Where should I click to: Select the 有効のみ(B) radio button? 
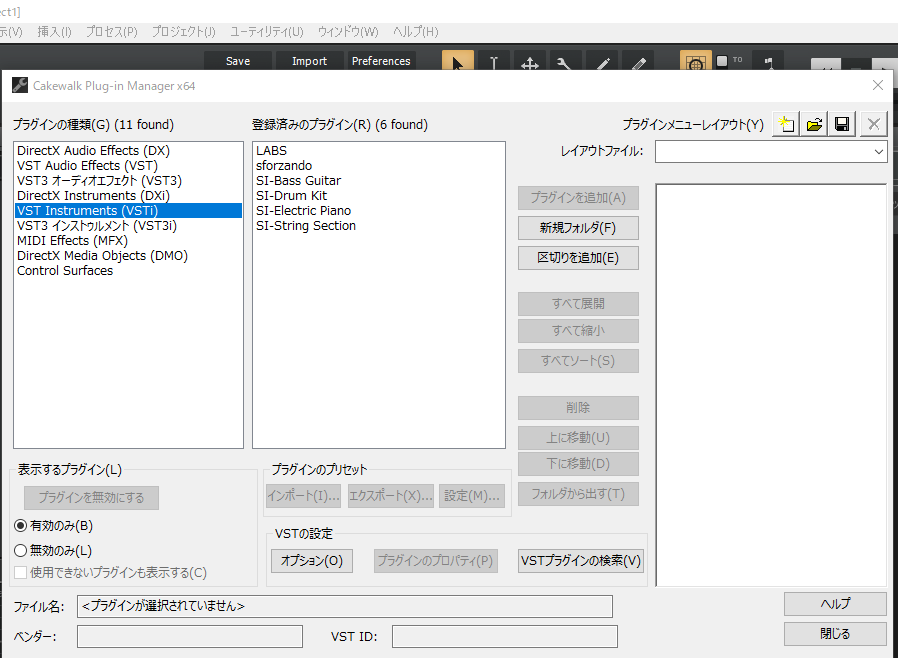tap(22, 526)
